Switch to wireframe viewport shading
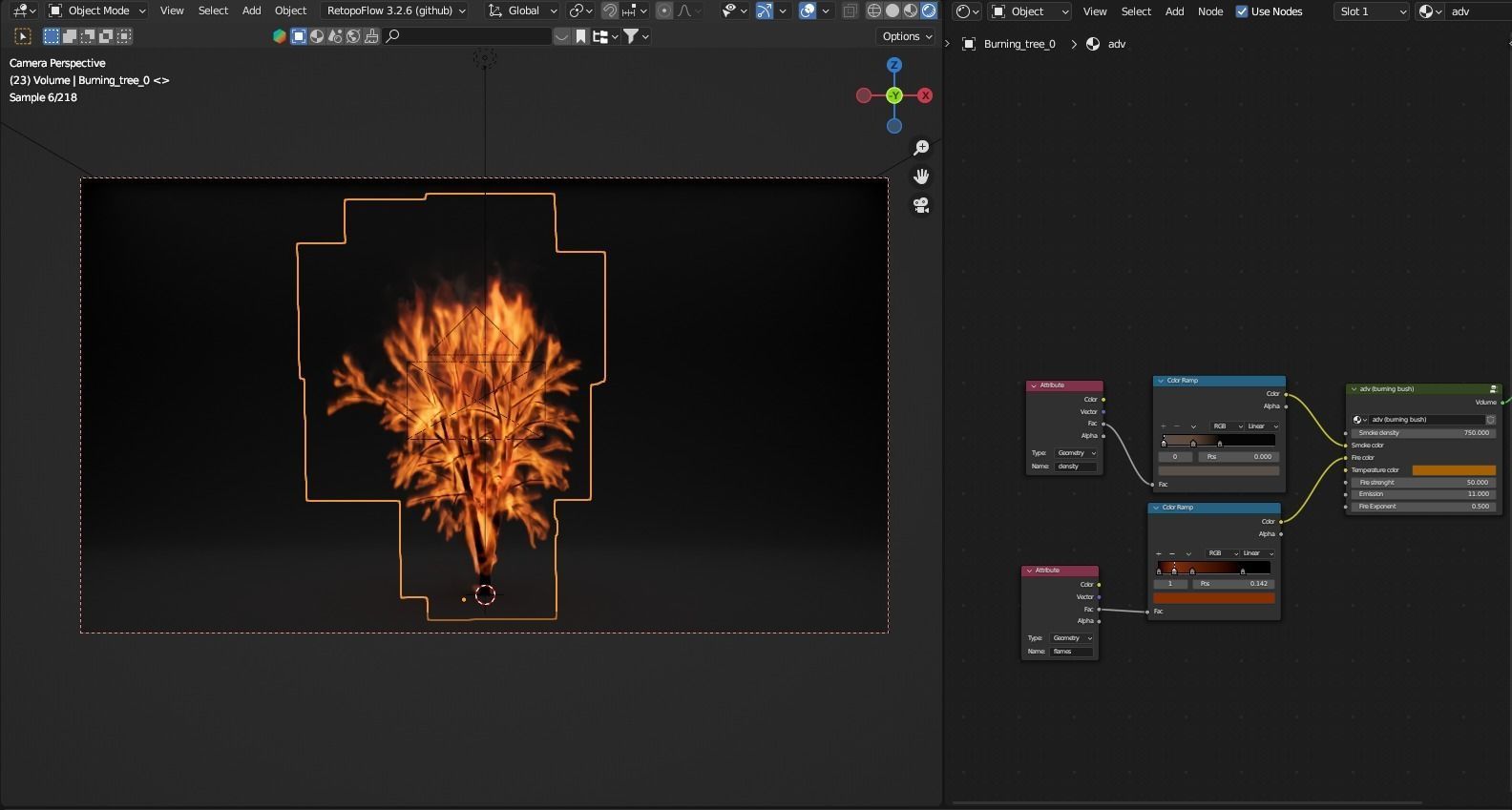The width and height of the screenshot is (1512, 810). click(x=873, y=10)
